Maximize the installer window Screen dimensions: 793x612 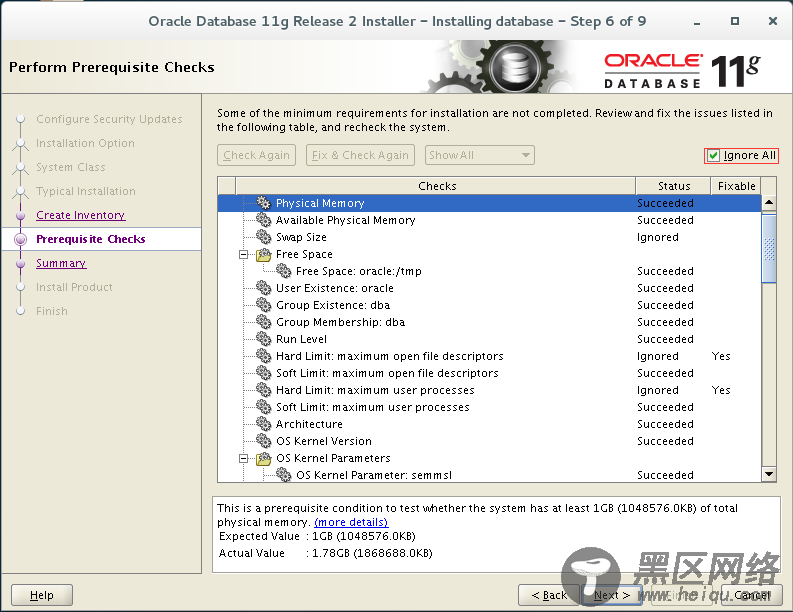pyautogui.click(x=735, y=21)
